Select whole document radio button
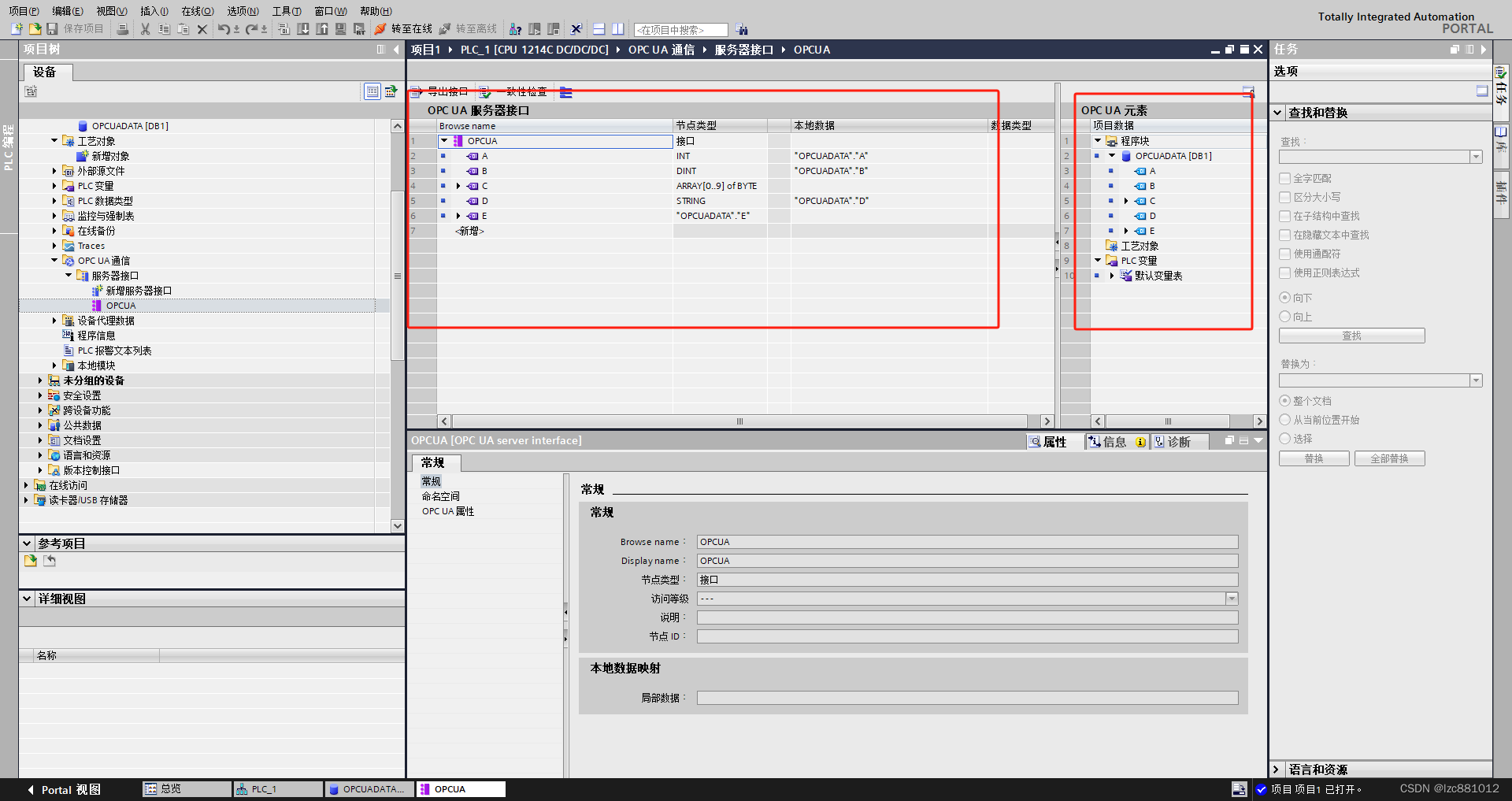Image resolution: width=1512 pixels, height=801 pixels. (1285, 401)
